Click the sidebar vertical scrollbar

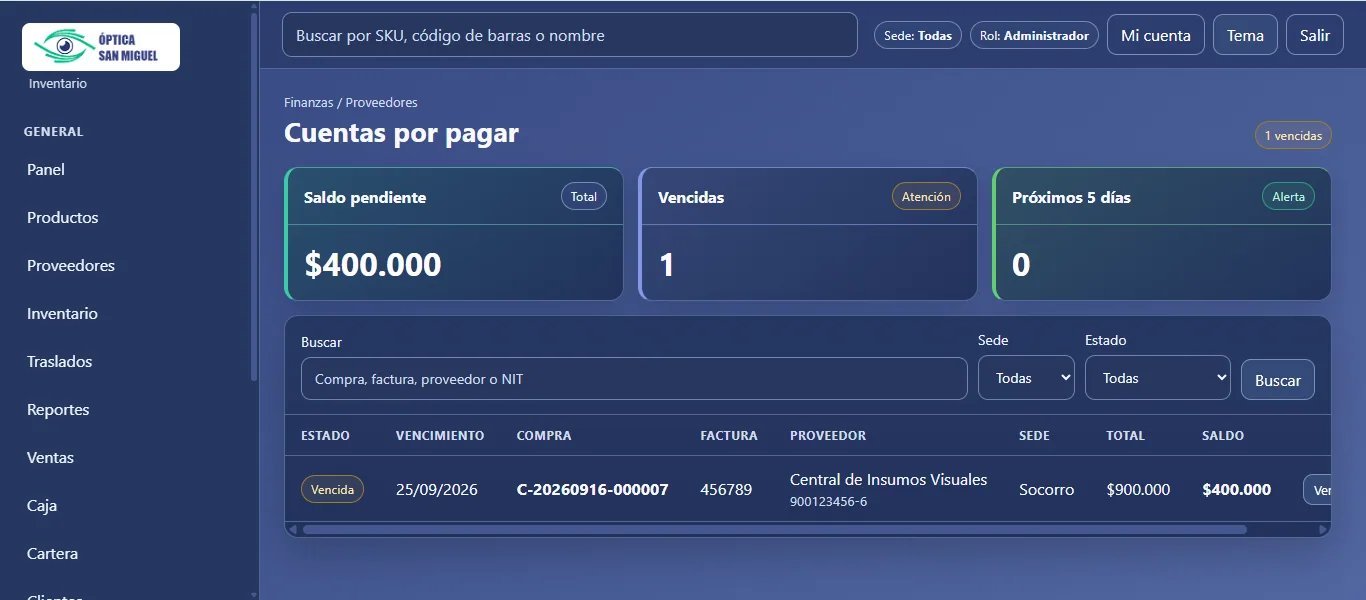(x=254, y=195)
